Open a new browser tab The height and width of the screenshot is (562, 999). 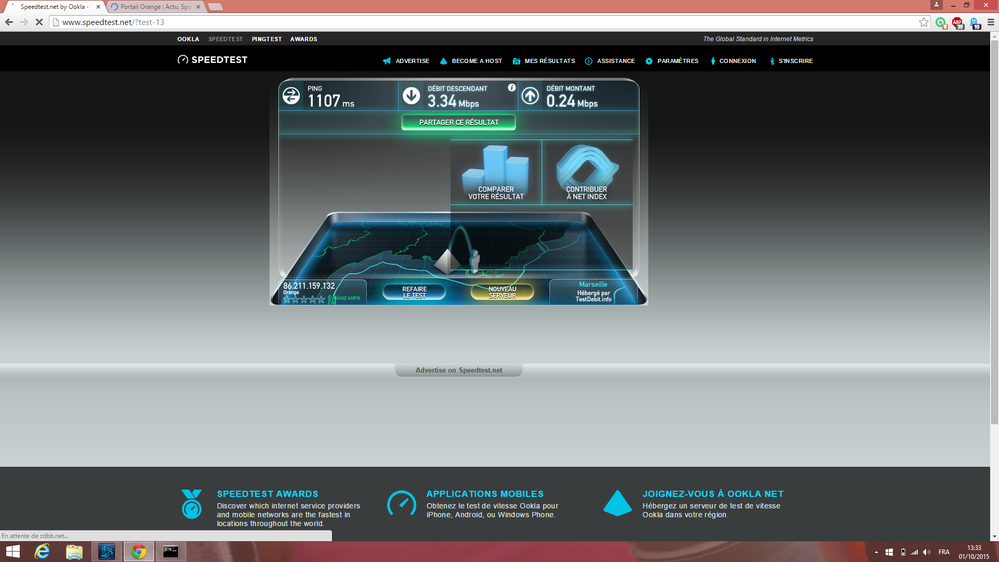[215, 6]
